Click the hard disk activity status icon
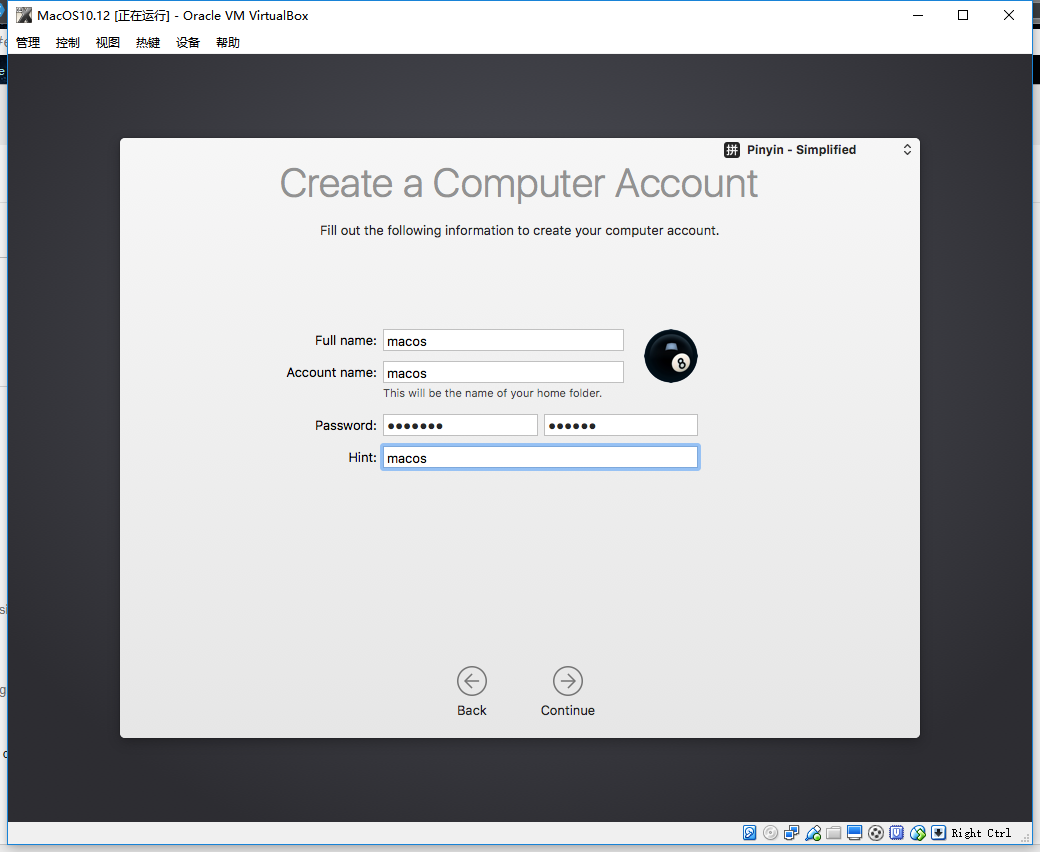The height and width of the screenshot is (852, 1040). pos(749,833)
